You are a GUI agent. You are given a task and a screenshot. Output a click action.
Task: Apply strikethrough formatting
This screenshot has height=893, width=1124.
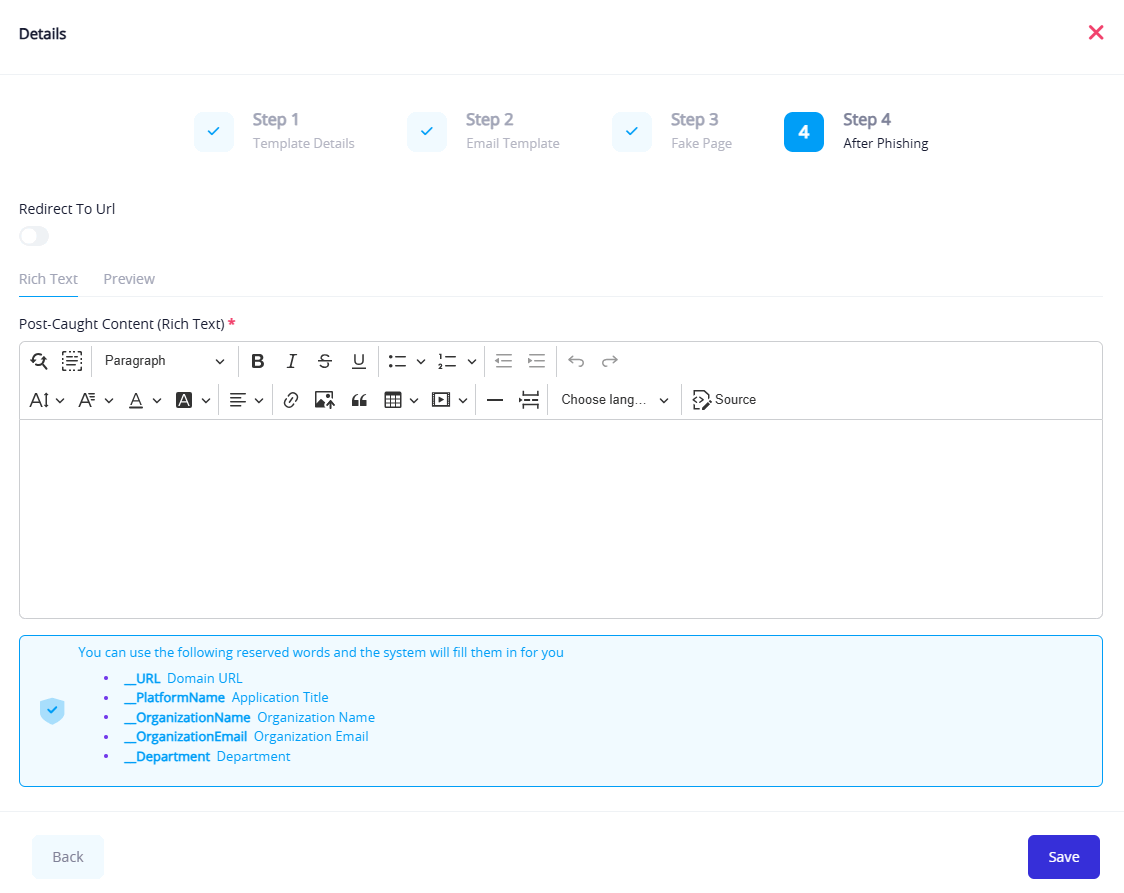[x=324, y=361]
